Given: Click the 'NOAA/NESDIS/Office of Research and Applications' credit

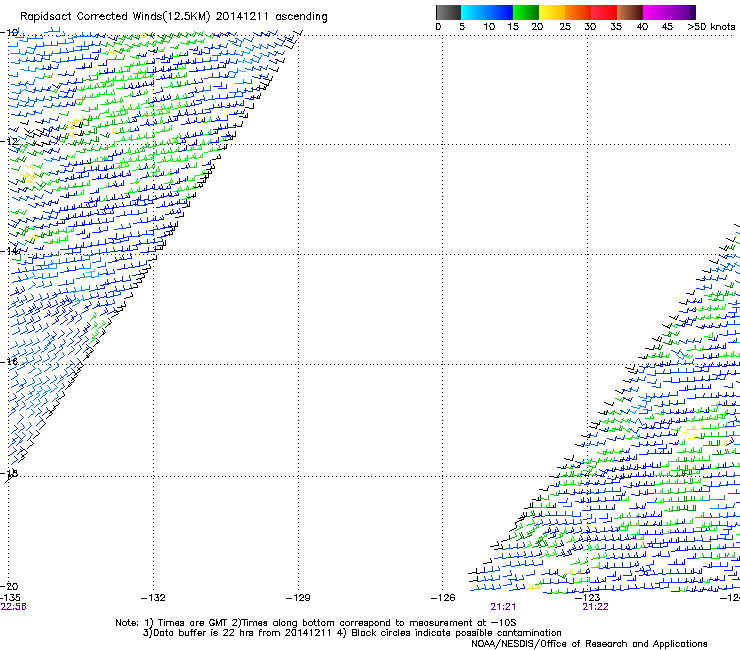Looking at the screenshot, I should [x=589, y=644].
